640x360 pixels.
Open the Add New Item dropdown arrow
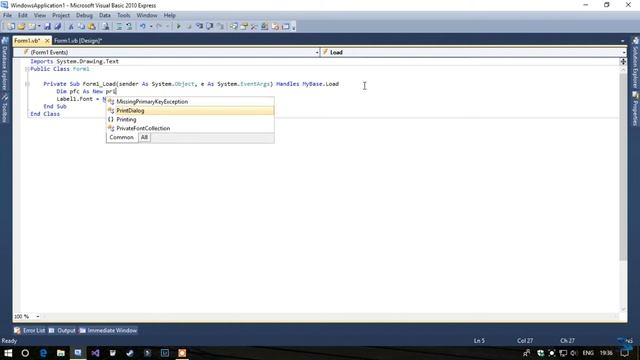coord(39,27)
